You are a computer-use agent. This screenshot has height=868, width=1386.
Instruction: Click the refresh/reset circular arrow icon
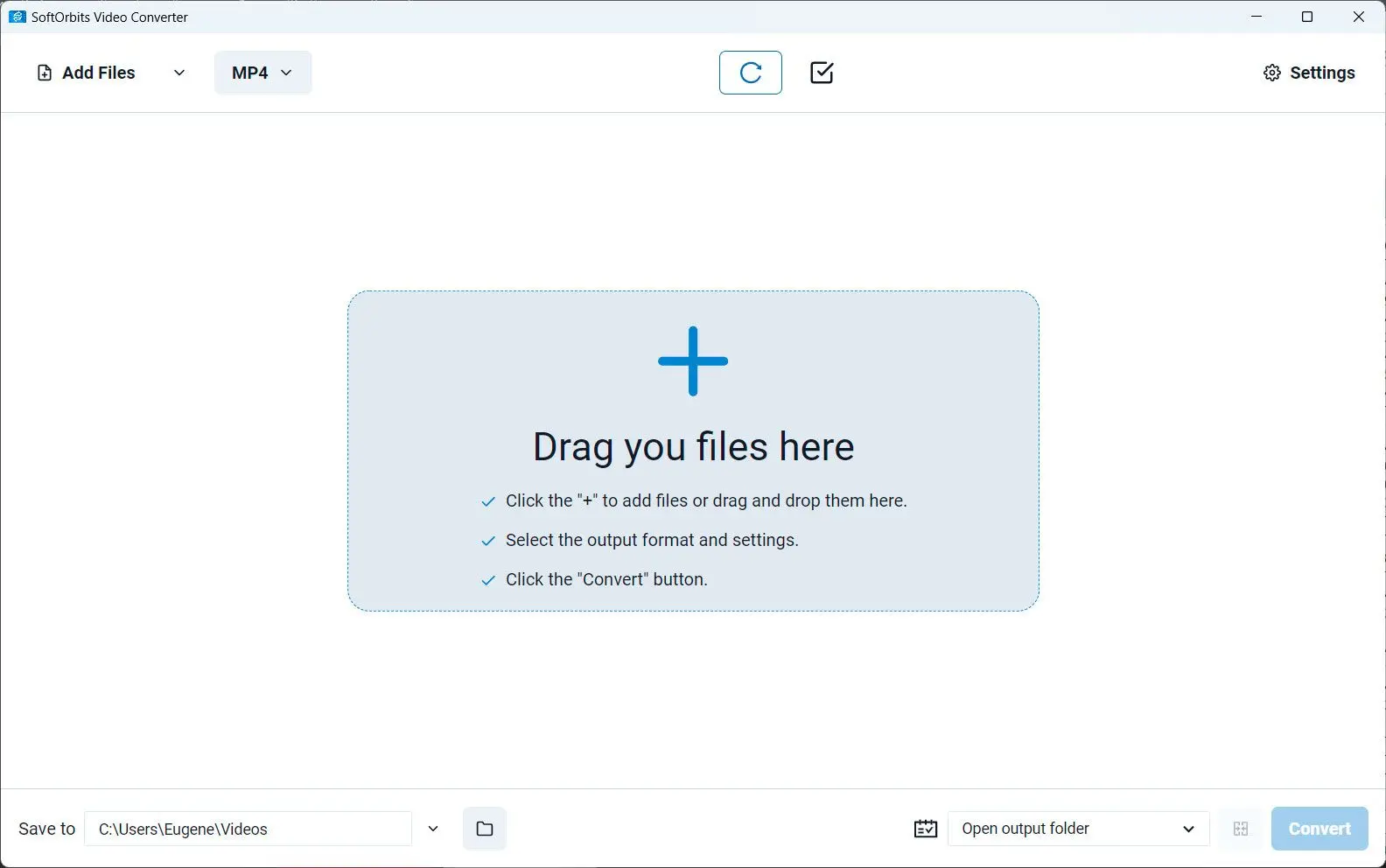(751, 73)
